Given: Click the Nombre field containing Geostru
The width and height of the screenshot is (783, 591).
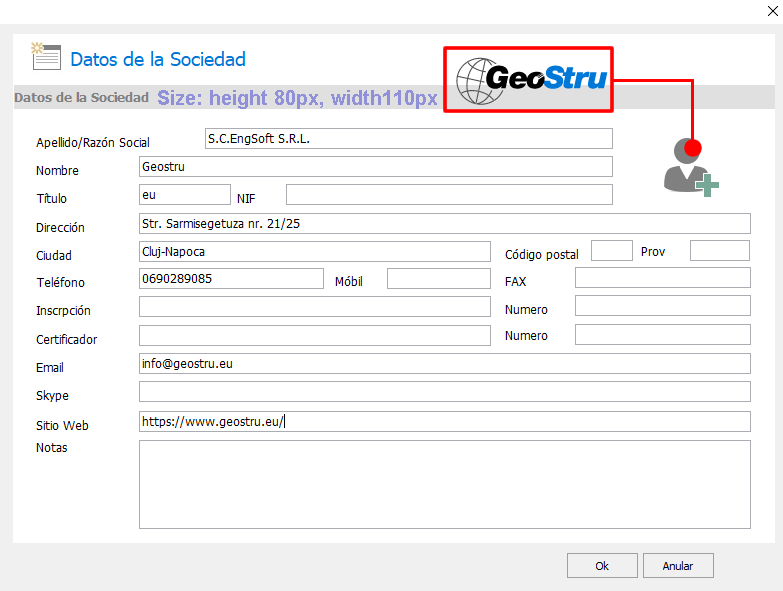Looking at the screenshot, I should coord(376,167).
